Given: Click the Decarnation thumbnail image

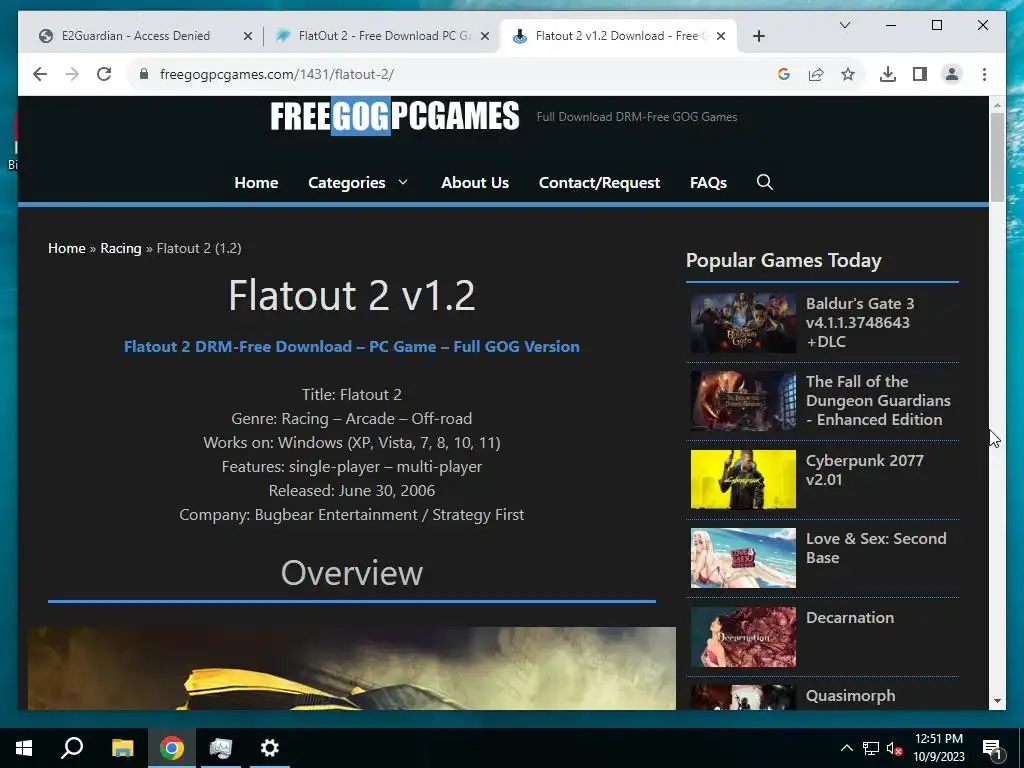Looking at the screenshot, I should [x=743, y=637].
